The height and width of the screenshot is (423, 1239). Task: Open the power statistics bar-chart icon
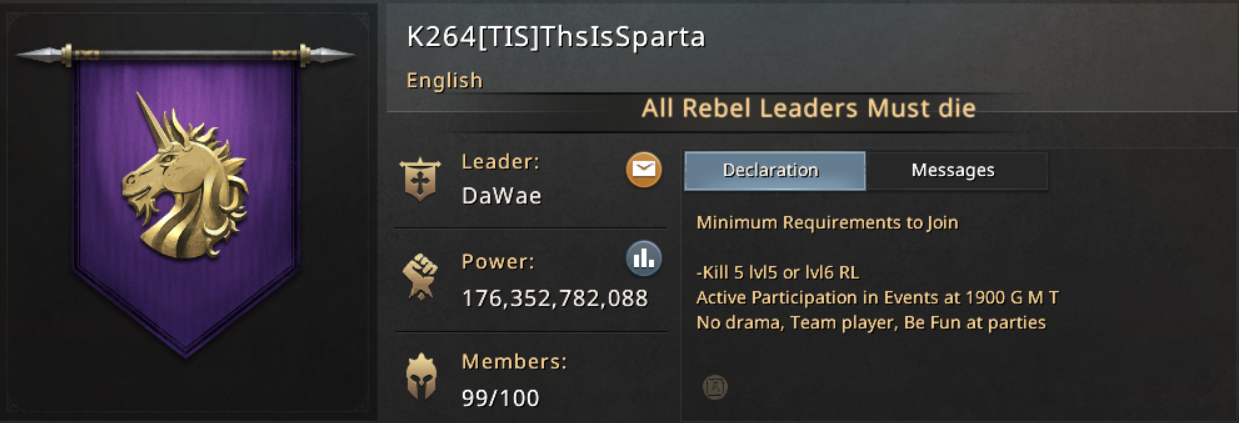[644, 258]
